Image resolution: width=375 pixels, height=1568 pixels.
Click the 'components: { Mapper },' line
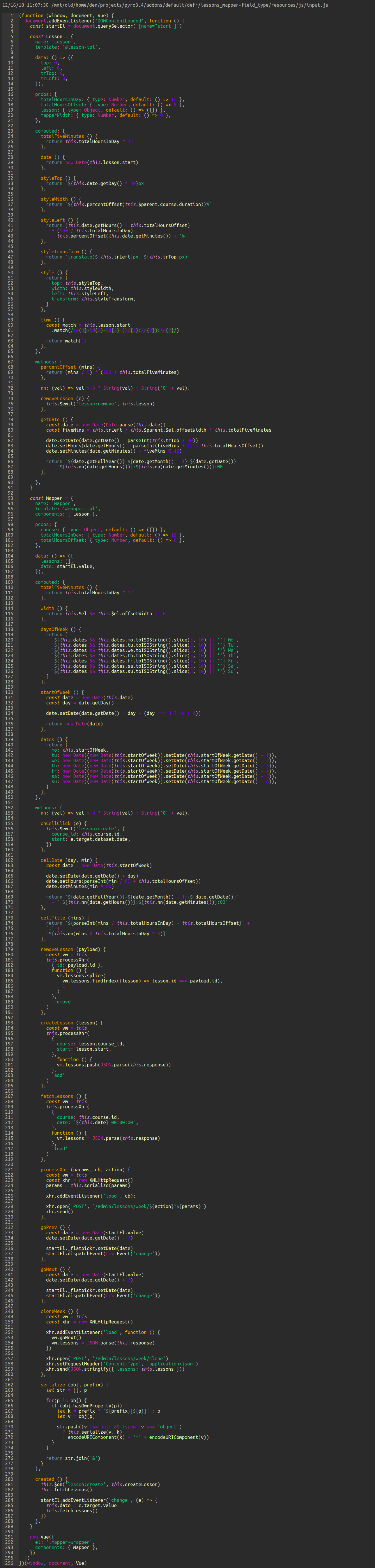[66, 1547]
